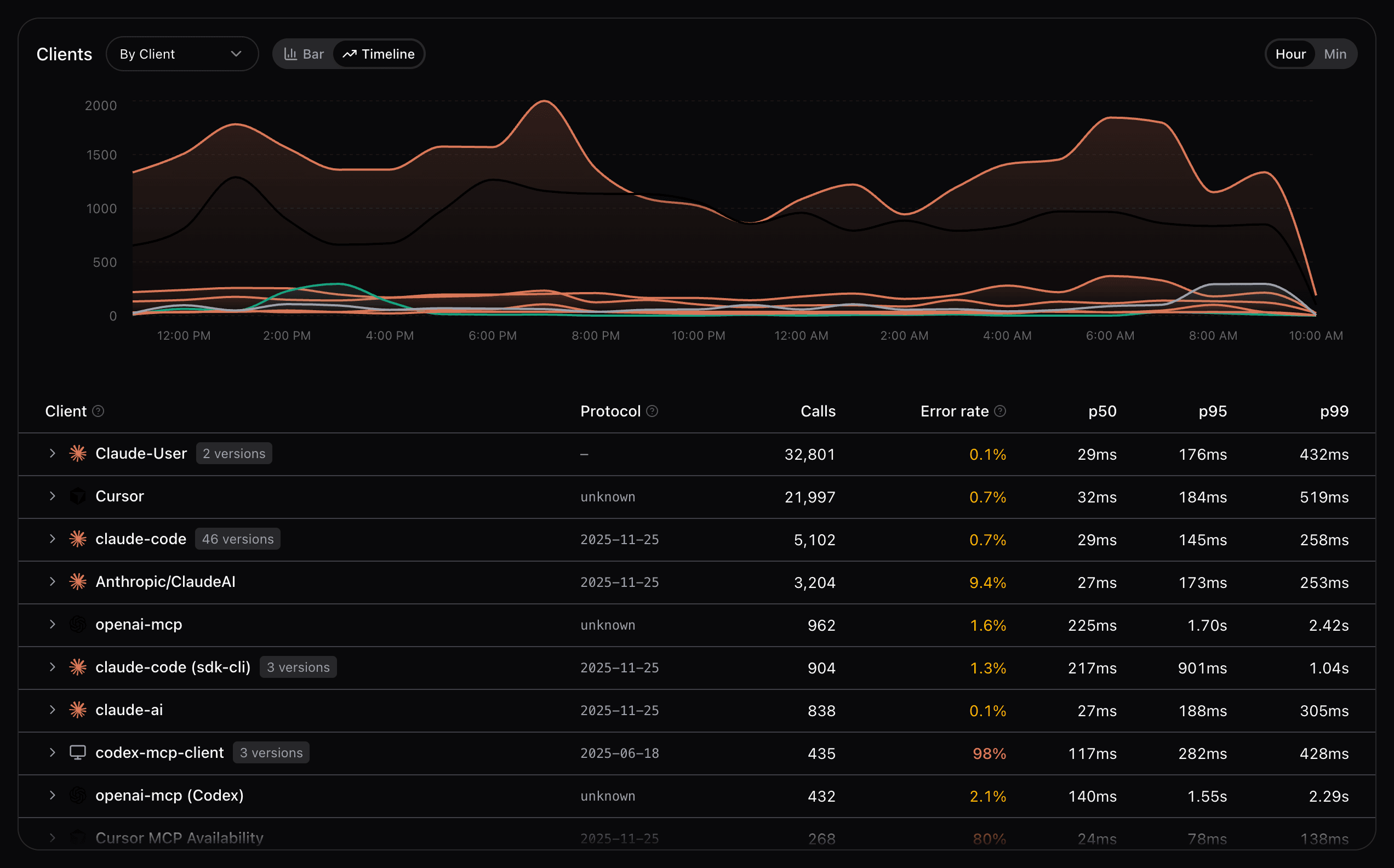Viewport: 1394px width, 868px height.
Task: Click the 98% error rate of codex-mcp-client
Action: click(x=990, y=754)
